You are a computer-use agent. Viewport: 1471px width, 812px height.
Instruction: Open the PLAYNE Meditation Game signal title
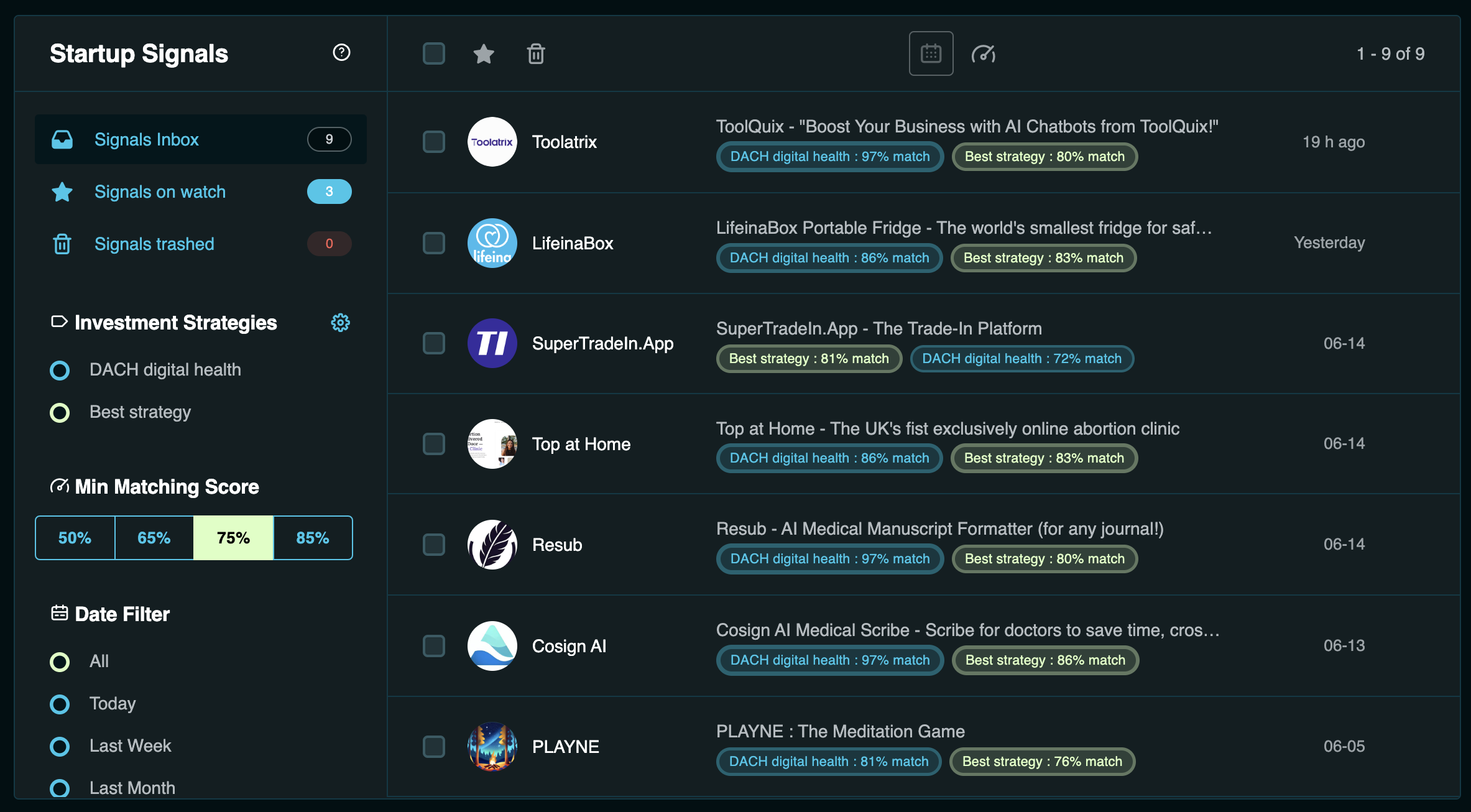click(x=840, y=731)
